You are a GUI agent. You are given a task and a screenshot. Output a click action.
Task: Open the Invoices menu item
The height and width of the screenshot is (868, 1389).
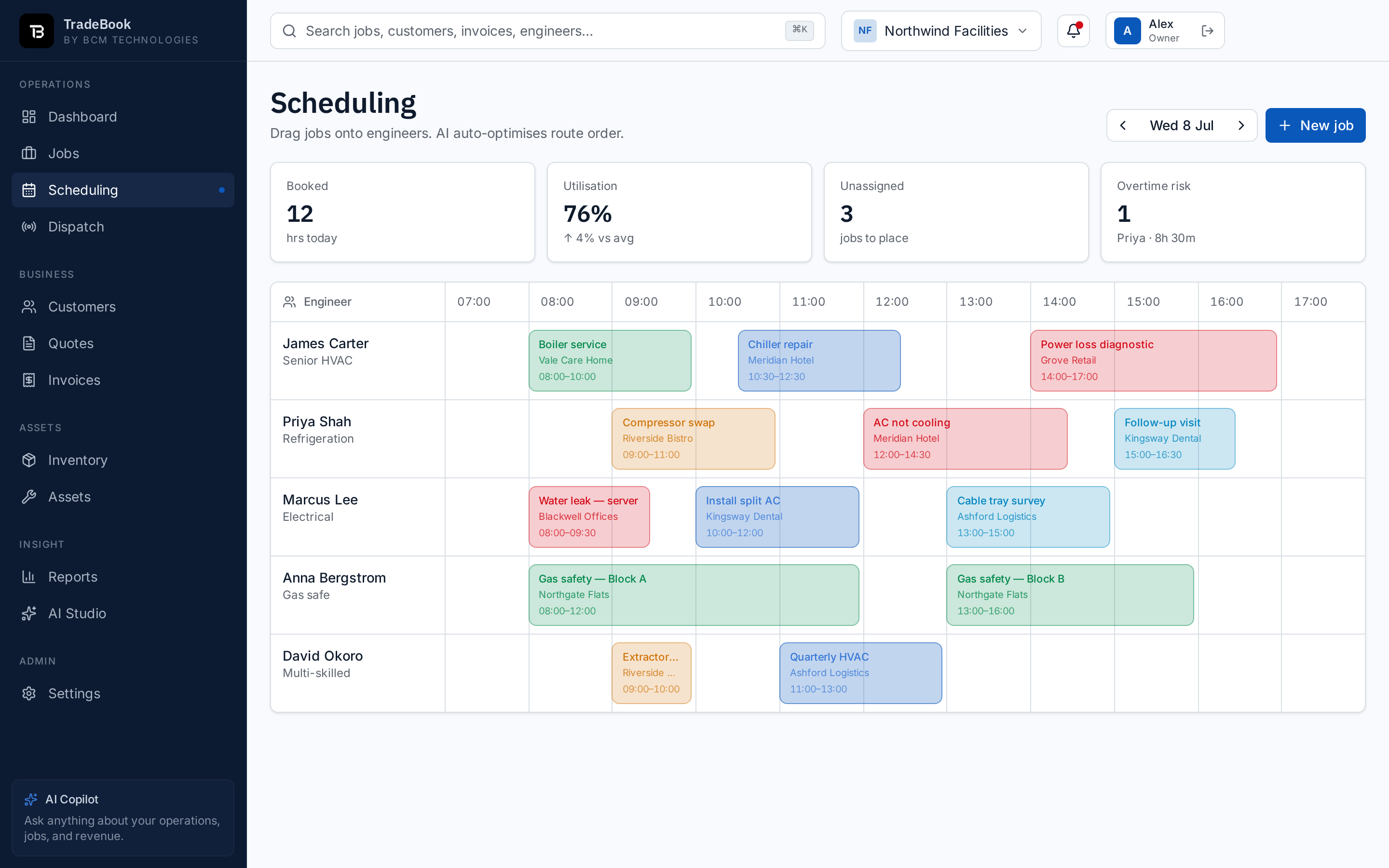coord(123,380)
